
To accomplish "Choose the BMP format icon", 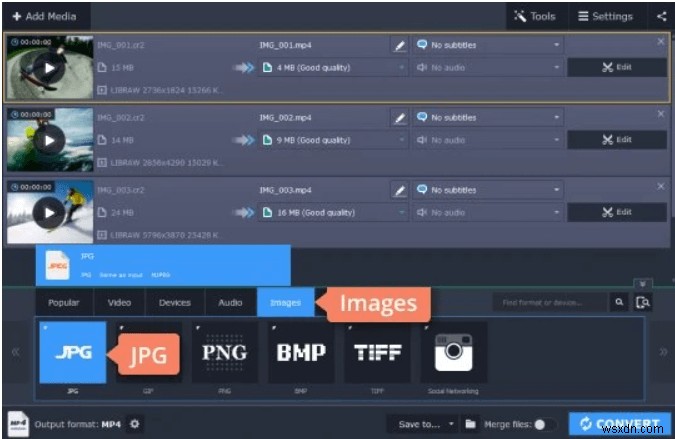I will pos(301,352).
